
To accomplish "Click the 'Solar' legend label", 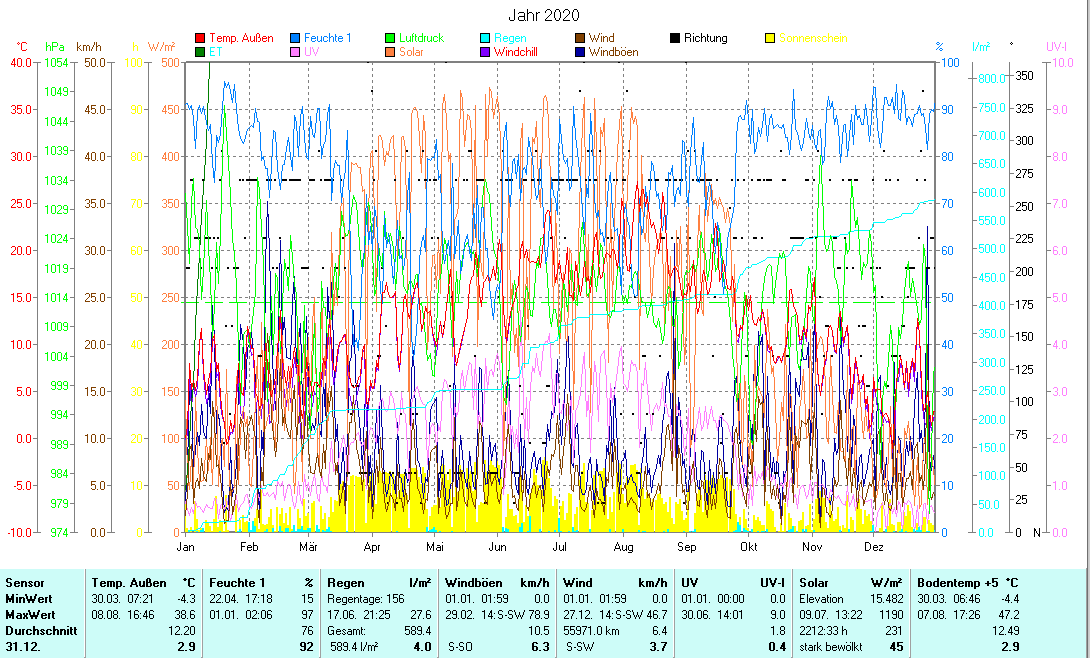I will point(412,52).
